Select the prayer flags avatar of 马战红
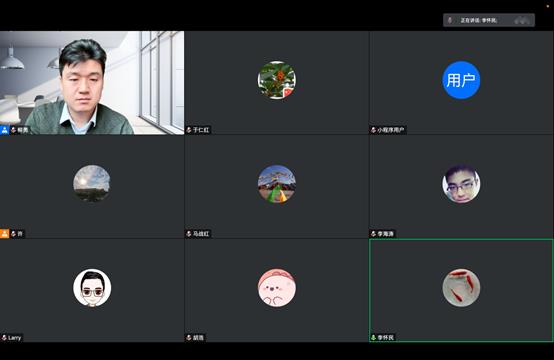The height and width of the screenshot is (360, 554). [x=277, y=184]
